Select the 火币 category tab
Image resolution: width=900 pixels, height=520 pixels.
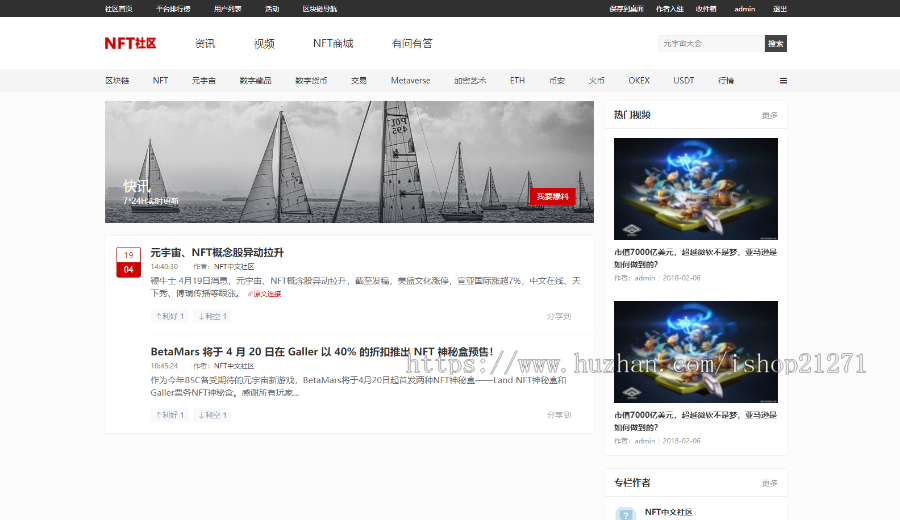coord(596,80)
